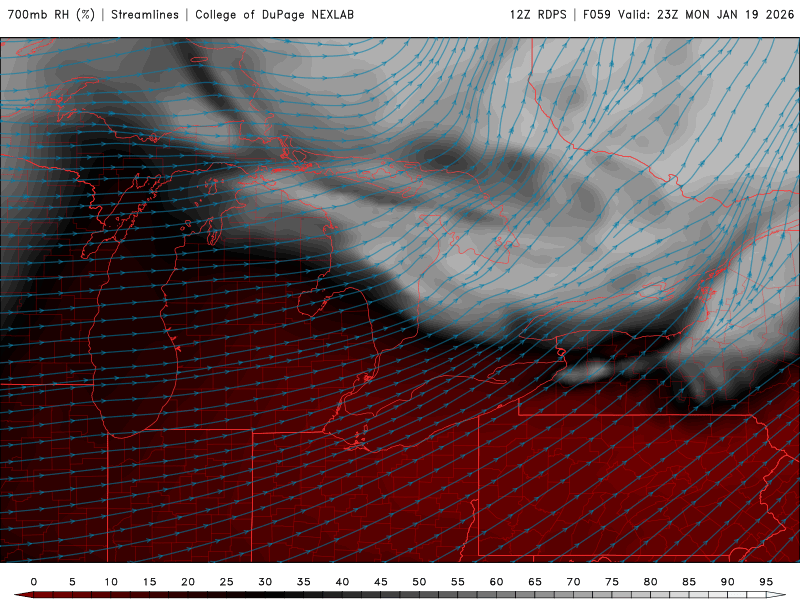Click the colorbar label '25'
Image resolution: width=800 pixels, height=600 pixels.
[227, 582]
